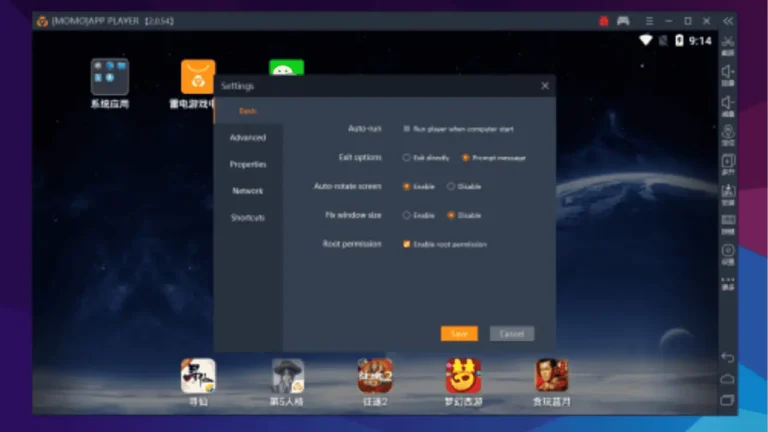This screenshot has height=432, width=768.
Task: Click the gamepad icon in title bar
Action: [623, 21]
